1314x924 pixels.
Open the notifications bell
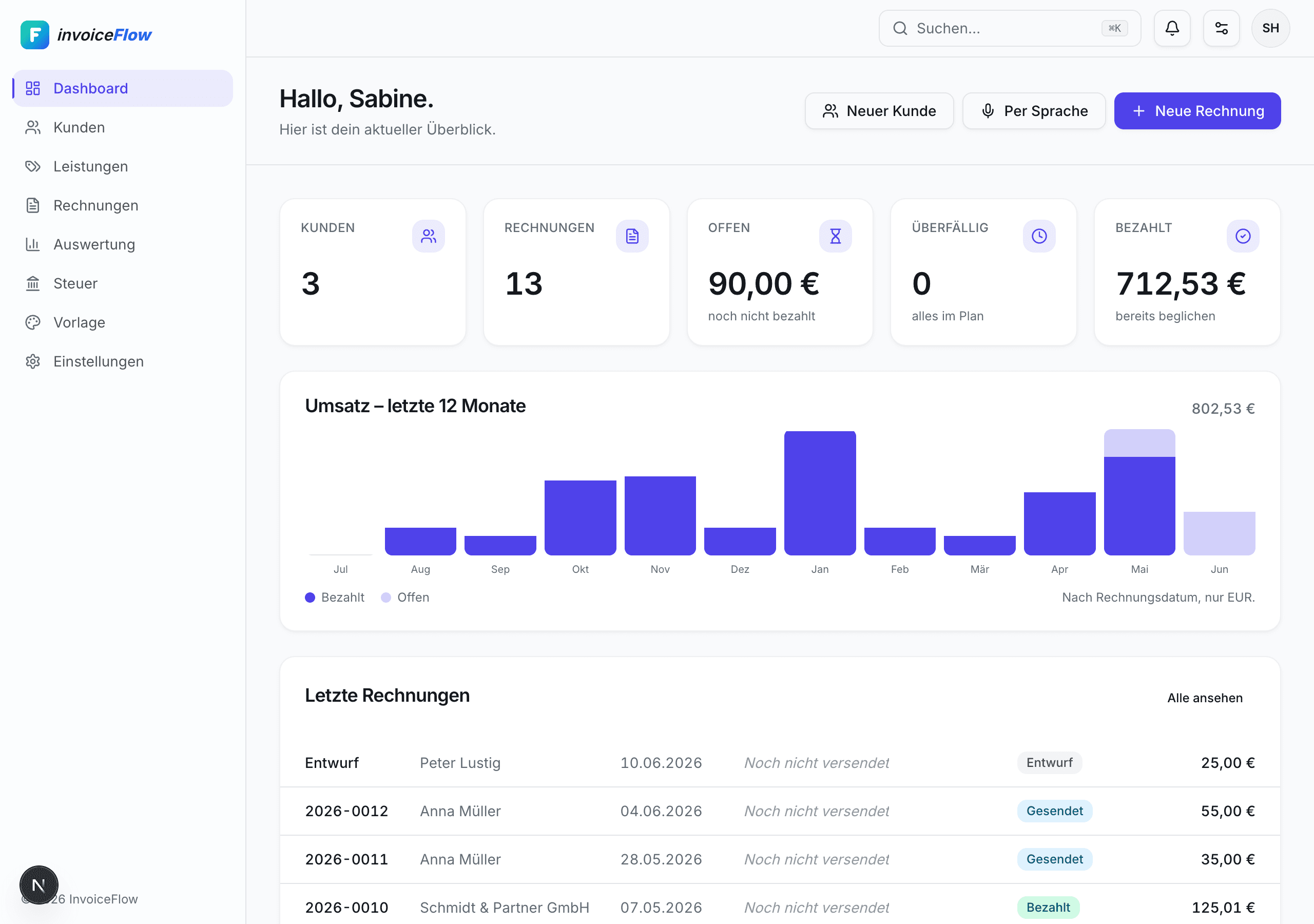(x=1171, y=28)
